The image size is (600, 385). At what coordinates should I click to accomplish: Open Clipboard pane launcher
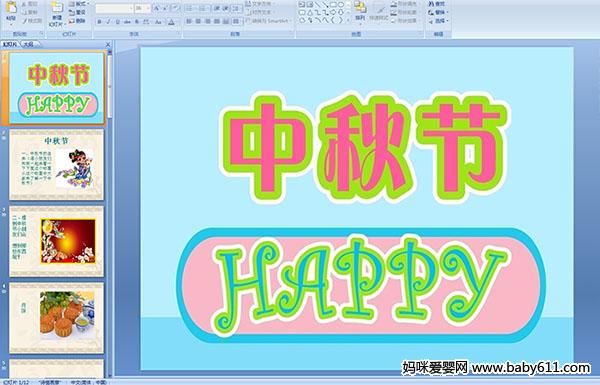pyautogui.click(x=41, y=34)
